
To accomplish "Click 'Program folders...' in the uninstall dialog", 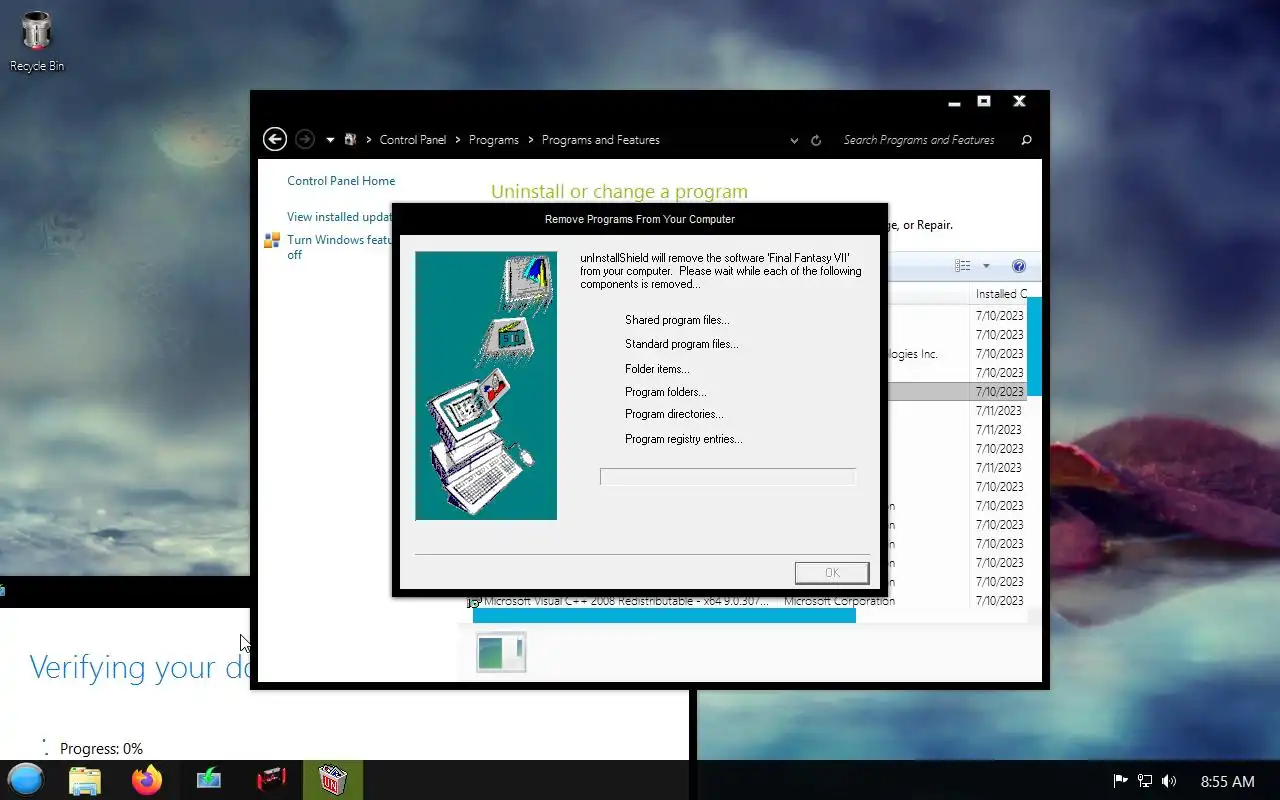I will pos(666,392).
